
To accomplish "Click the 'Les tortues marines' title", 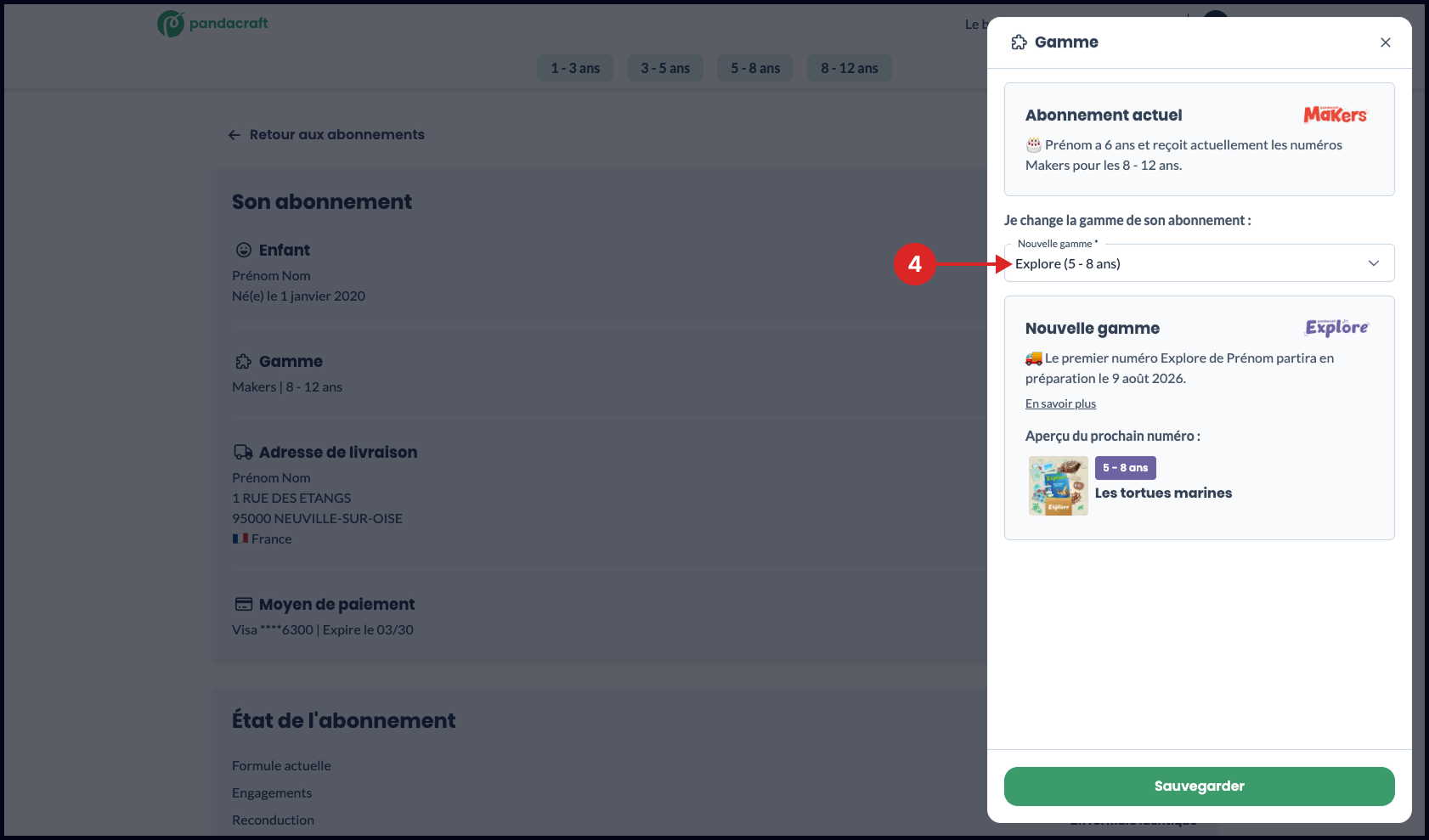I will [1163, 493].
